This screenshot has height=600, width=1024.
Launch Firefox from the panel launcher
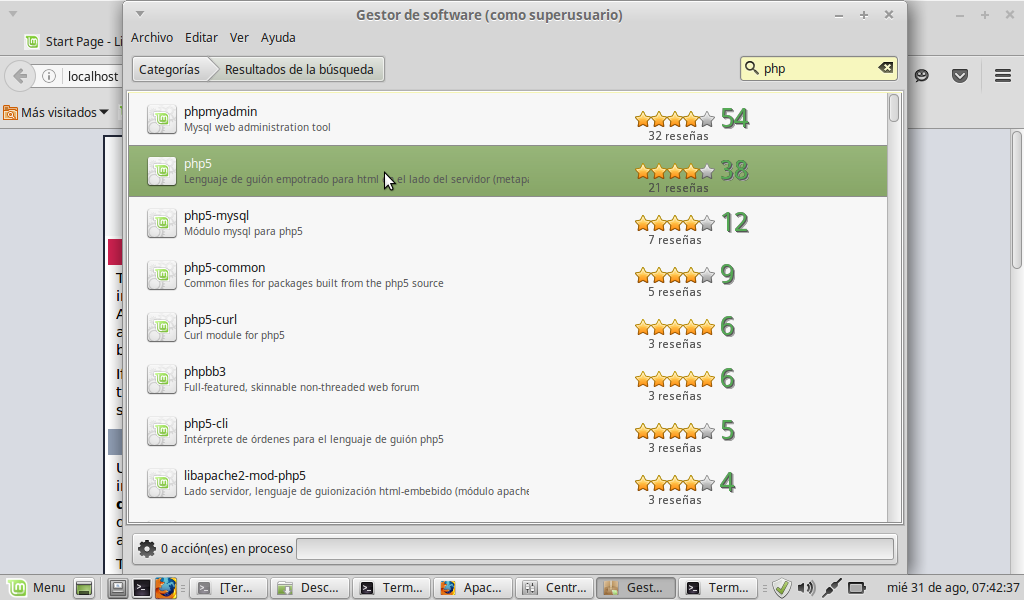(x=166, y=588)
